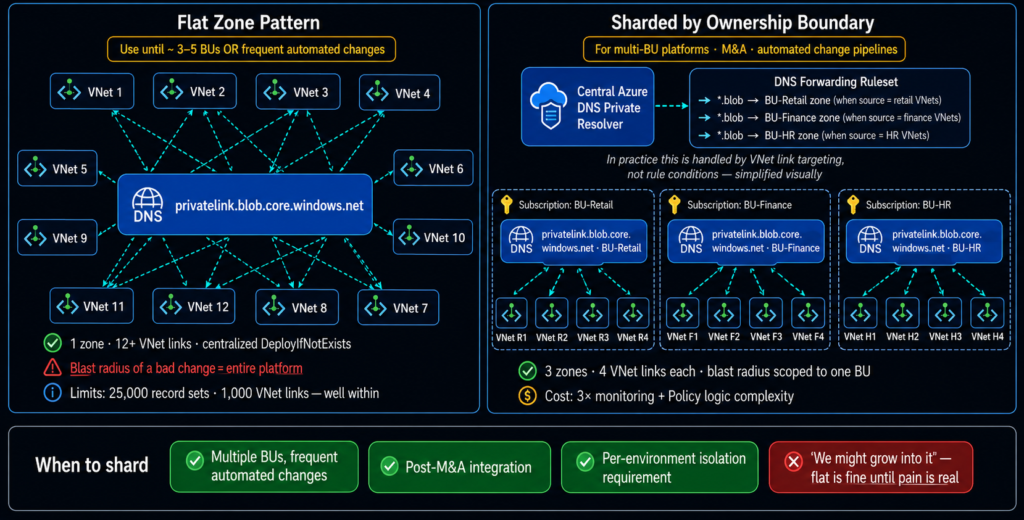
Task: Click the VNet 7 network icon
Action: [376, 307]
